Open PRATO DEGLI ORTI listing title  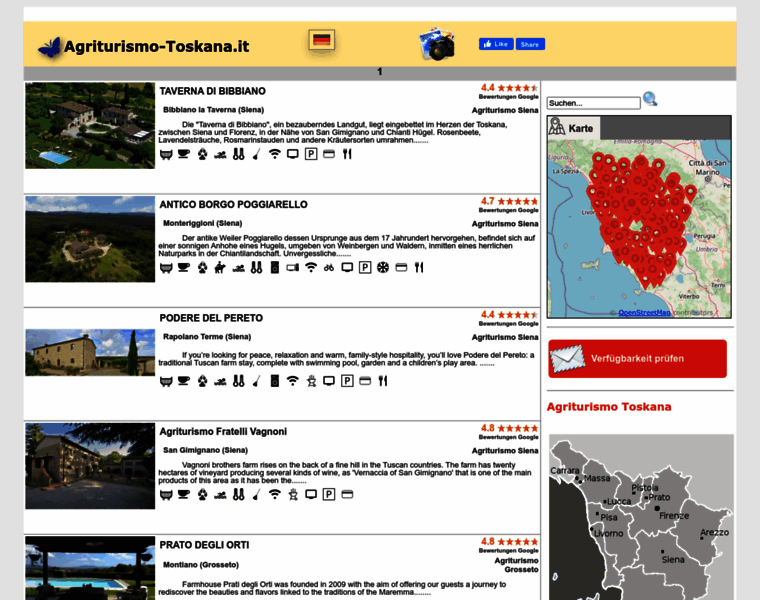click(204, 545)
